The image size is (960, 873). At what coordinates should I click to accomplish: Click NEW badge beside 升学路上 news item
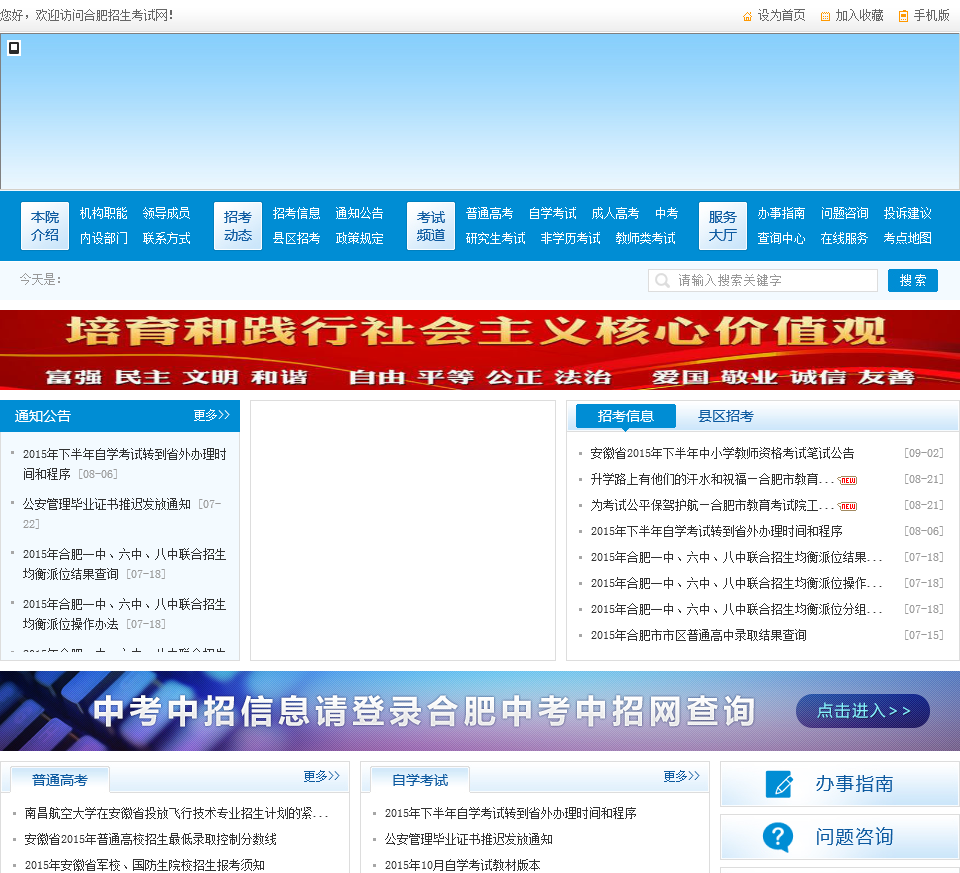click(x=847, y=481)
